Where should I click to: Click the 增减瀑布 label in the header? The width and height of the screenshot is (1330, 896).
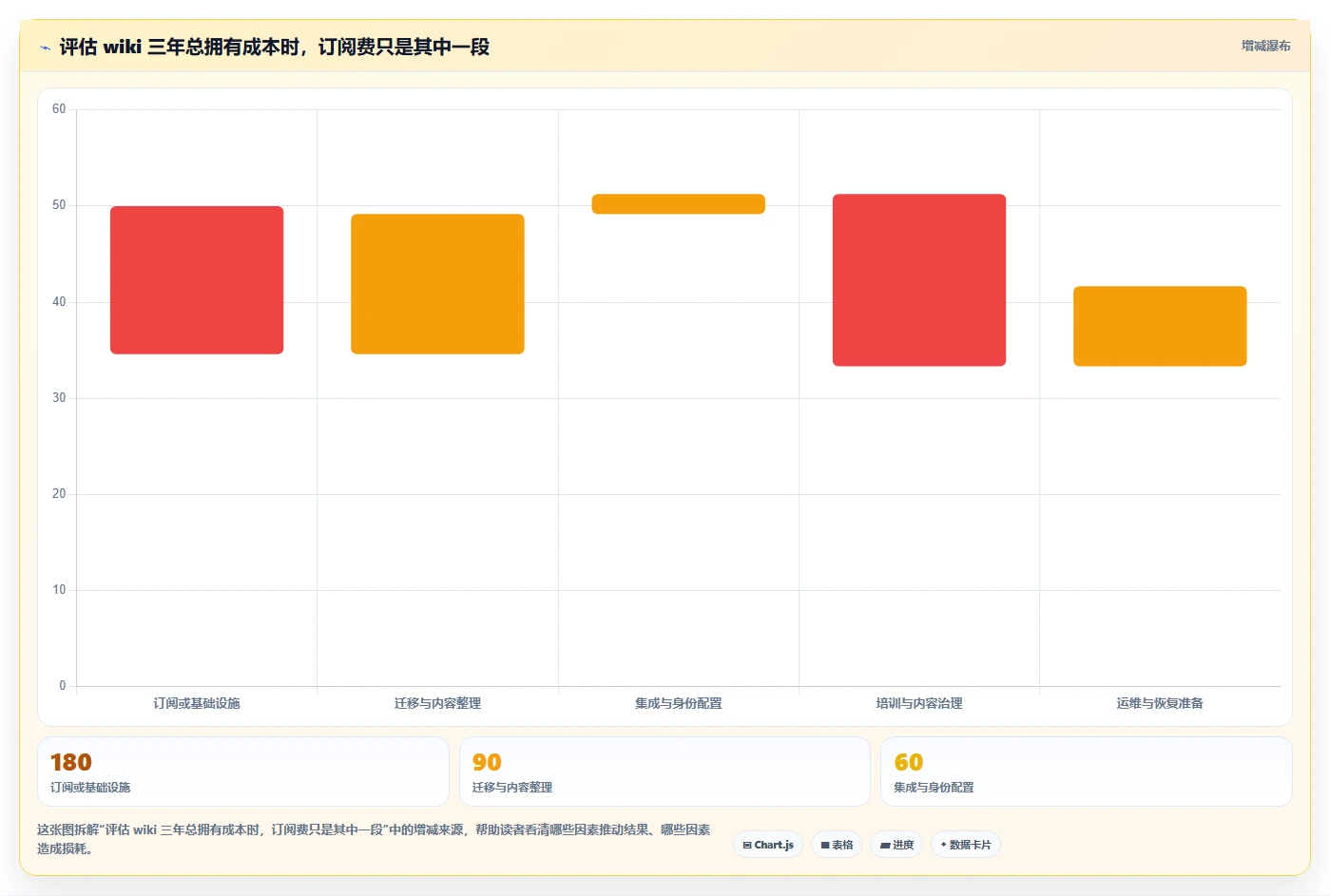(x=1265, y=46)
